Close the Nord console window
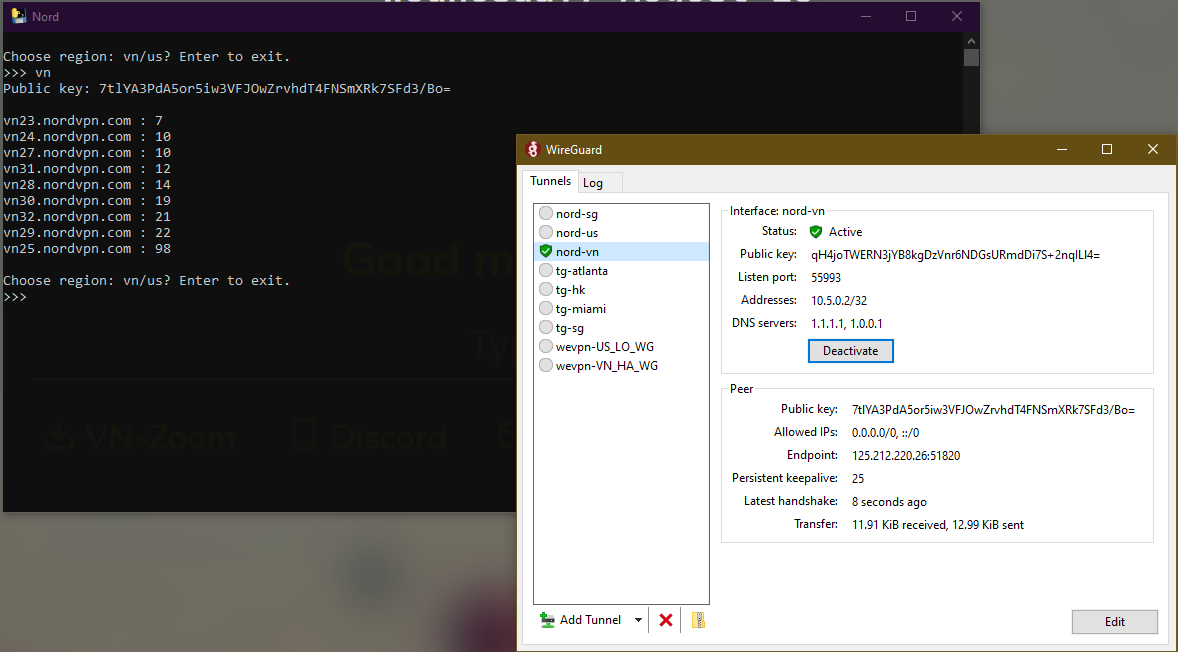This screenshot has width=1178, height=652. tap(956, 16)
